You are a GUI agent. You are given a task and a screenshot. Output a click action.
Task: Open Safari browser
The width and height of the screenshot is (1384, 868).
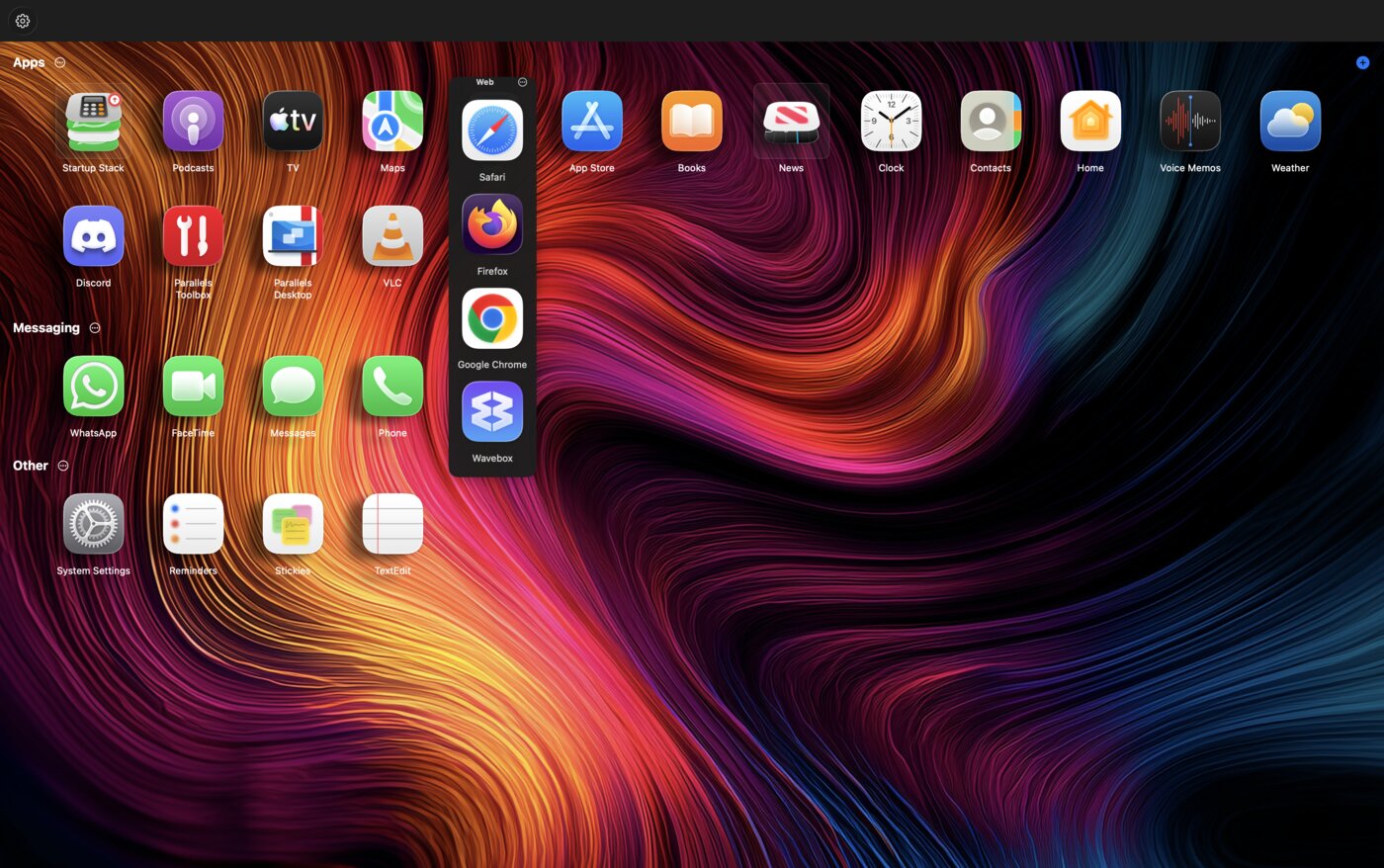pos(492,131)
